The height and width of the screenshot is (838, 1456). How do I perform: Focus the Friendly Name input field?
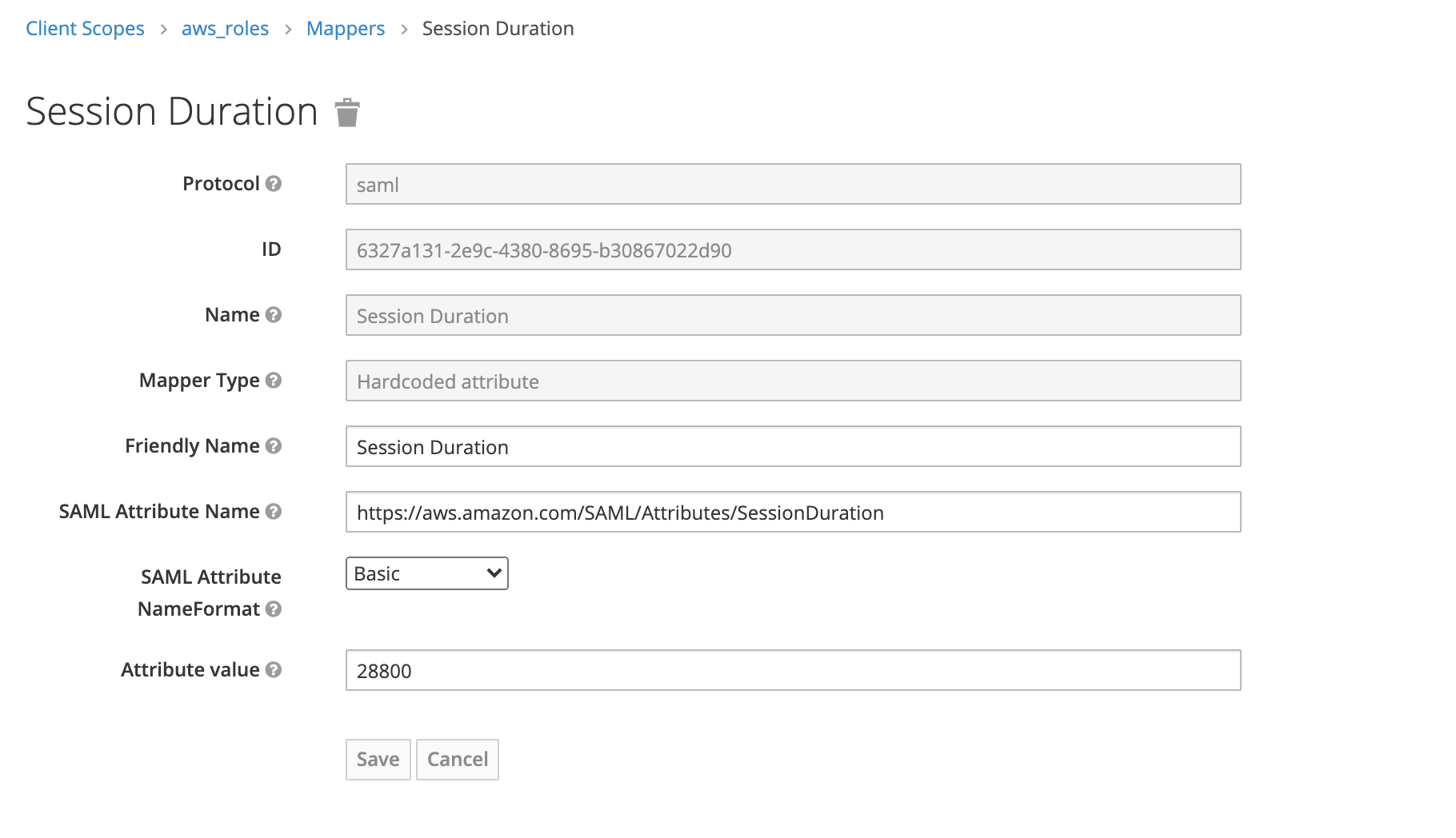pyautogui.click(x=794, y=446)
